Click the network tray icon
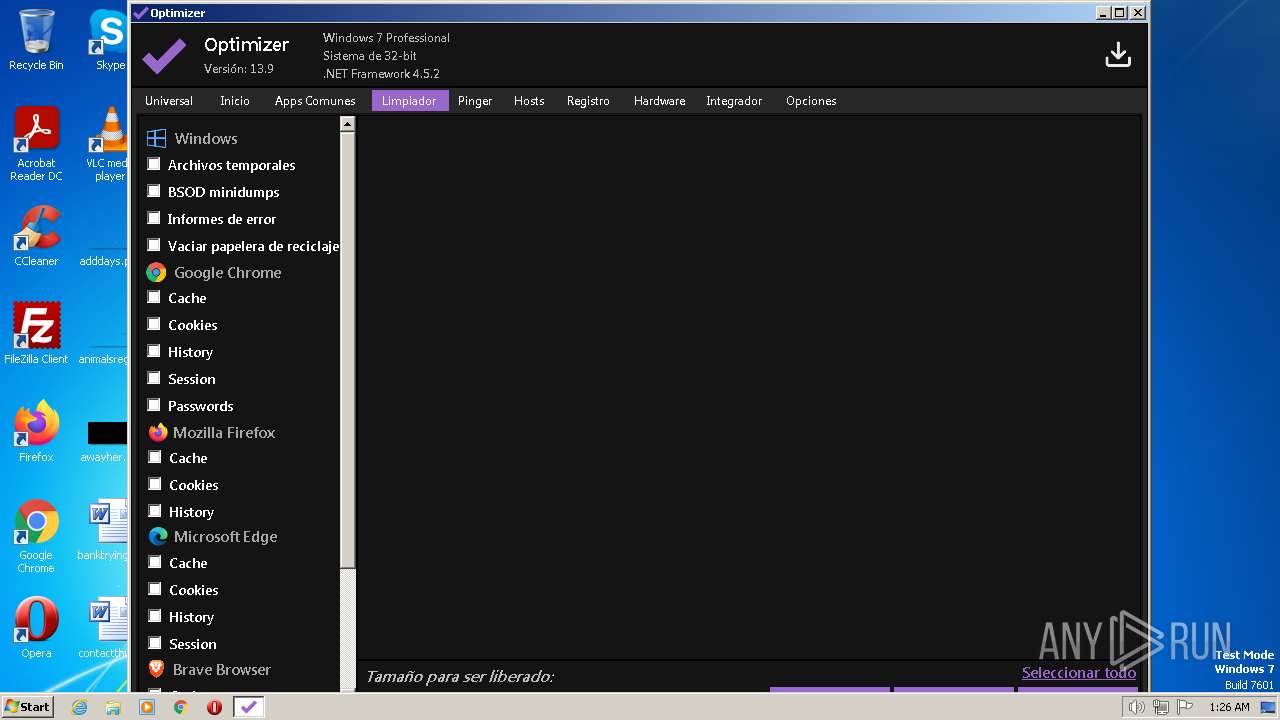Image resolution: width=1280 pixels, height=720 pixels. coord(1161,707)
